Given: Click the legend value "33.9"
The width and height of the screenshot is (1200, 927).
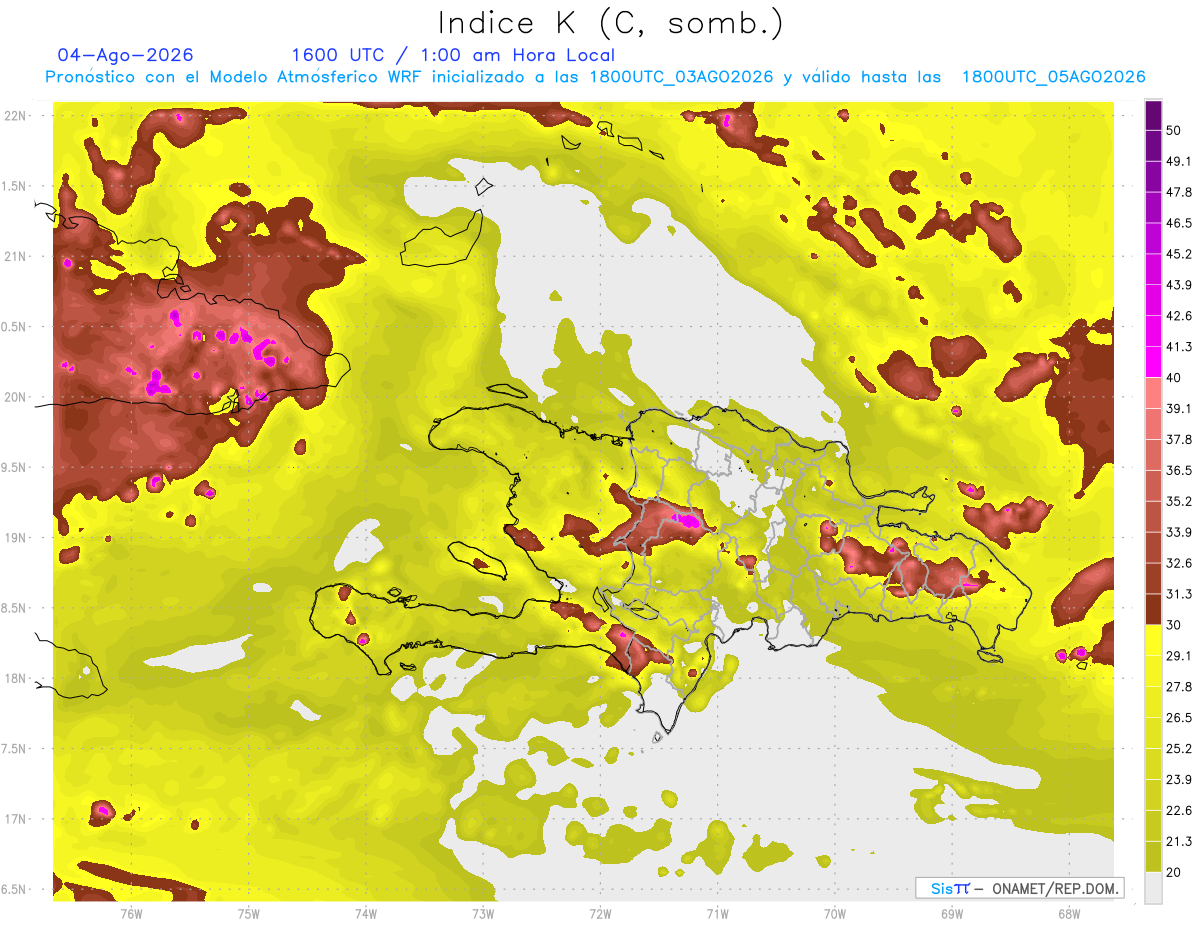Looking at the screenshot, I should coord(1180,532).
